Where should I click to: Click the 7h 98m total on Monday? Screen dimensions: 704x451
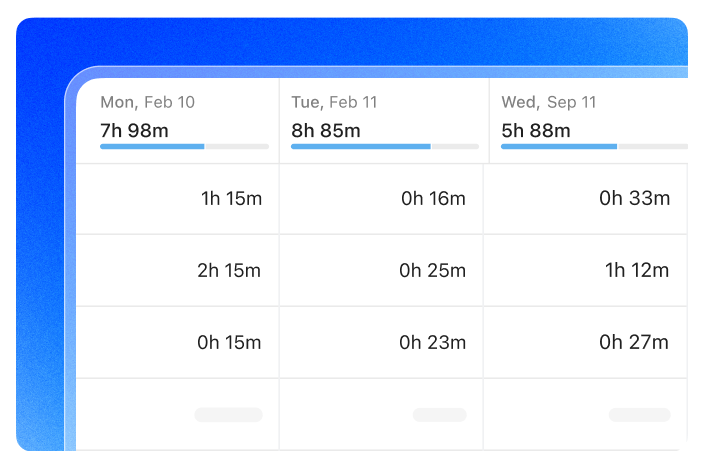click(x=135, y=130)
